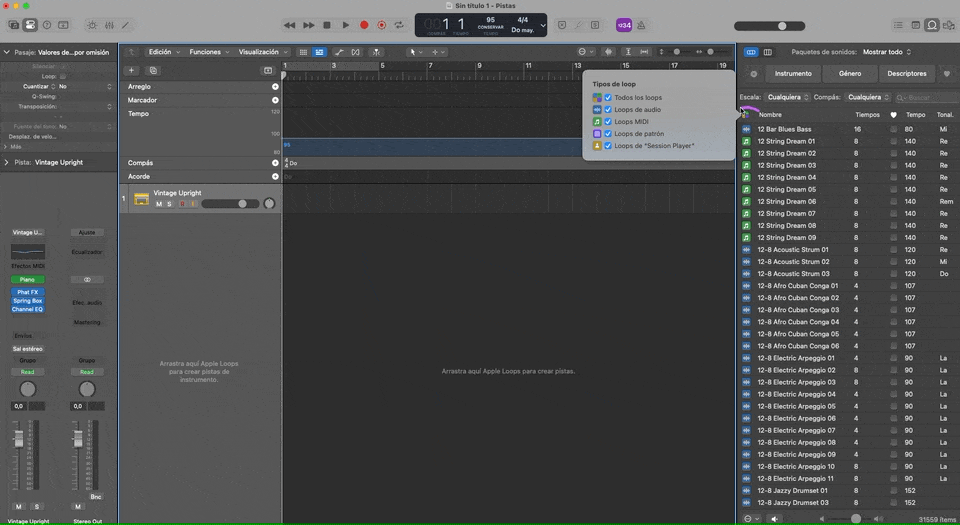
Task: Click the Spring Box plug-in slot
Action: coord(28,300)
